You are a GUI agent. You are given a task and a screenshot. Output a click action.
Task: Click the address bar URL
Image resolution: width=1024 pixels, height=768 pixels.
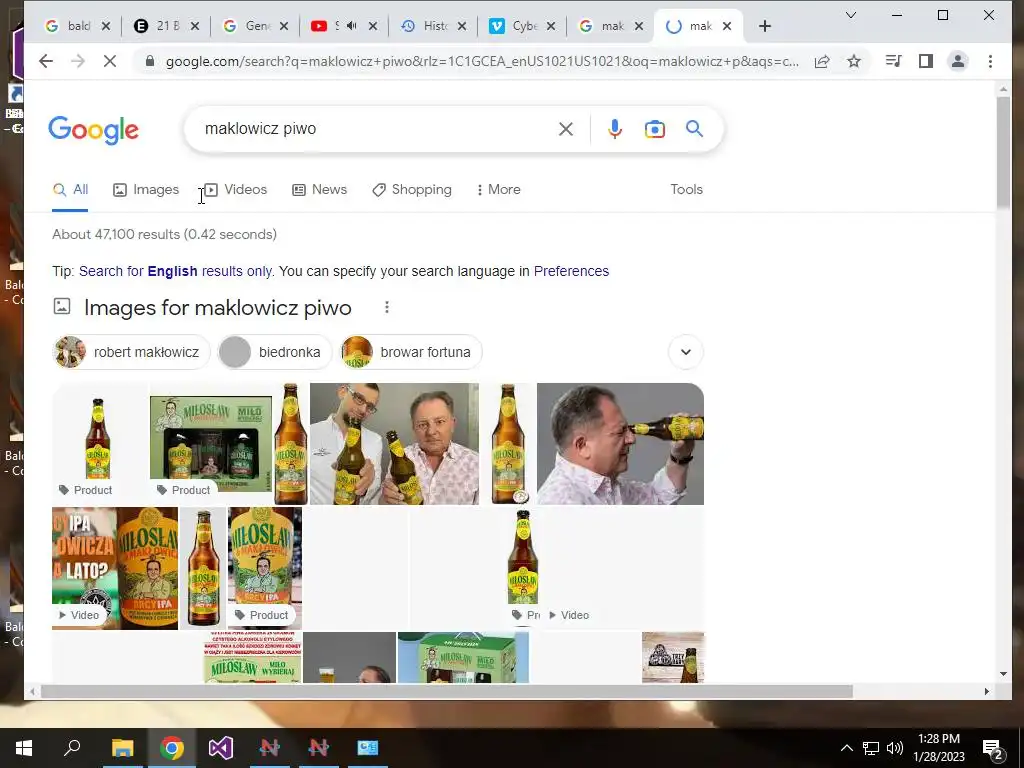(x=481, y=61)
